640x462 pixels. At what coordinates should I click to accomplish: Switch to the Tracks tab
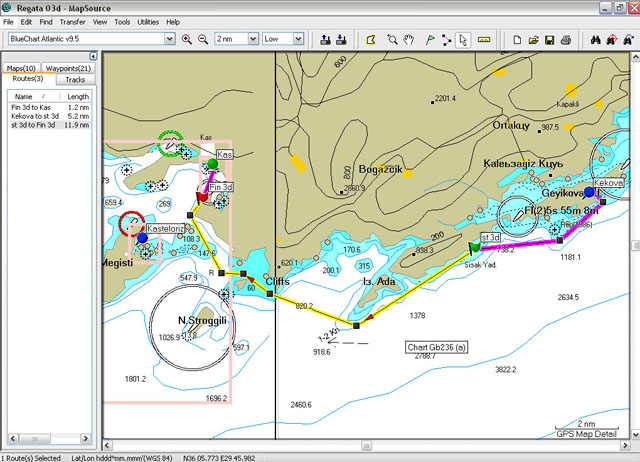[75, 80]
